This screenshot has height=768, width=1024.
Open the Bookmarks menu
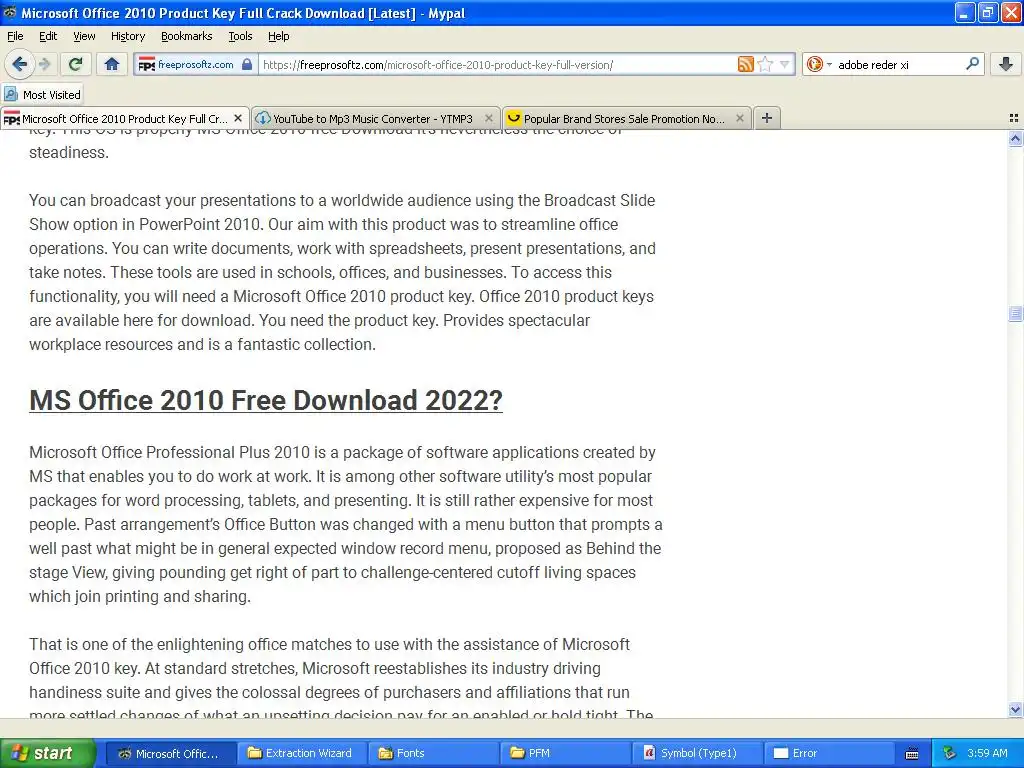click(x=187, y=36)
